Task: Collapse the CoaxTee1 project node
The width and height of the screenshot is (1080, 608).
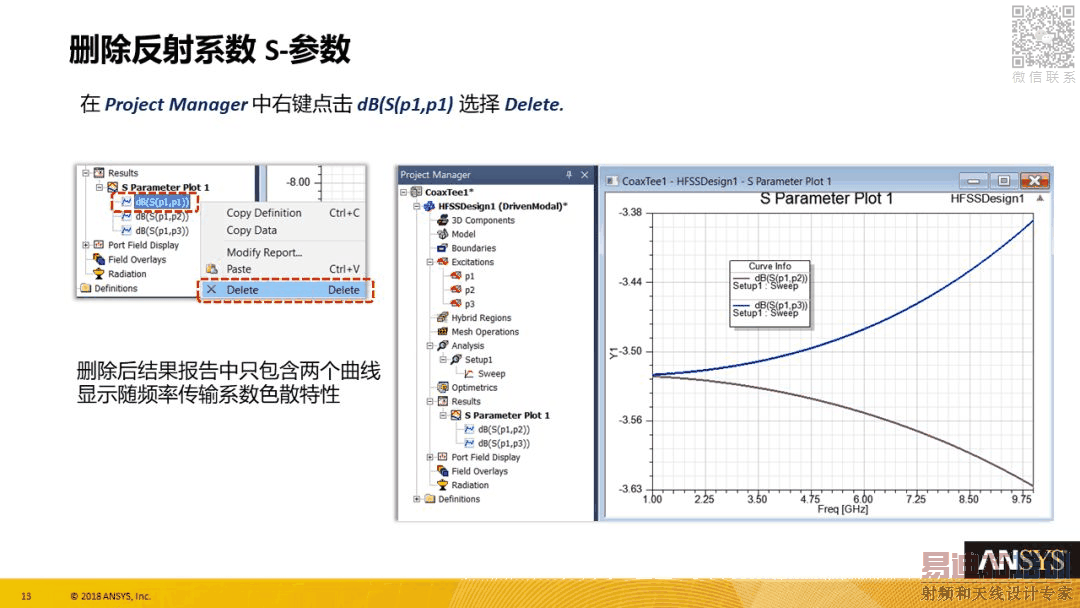Action: 404,192
